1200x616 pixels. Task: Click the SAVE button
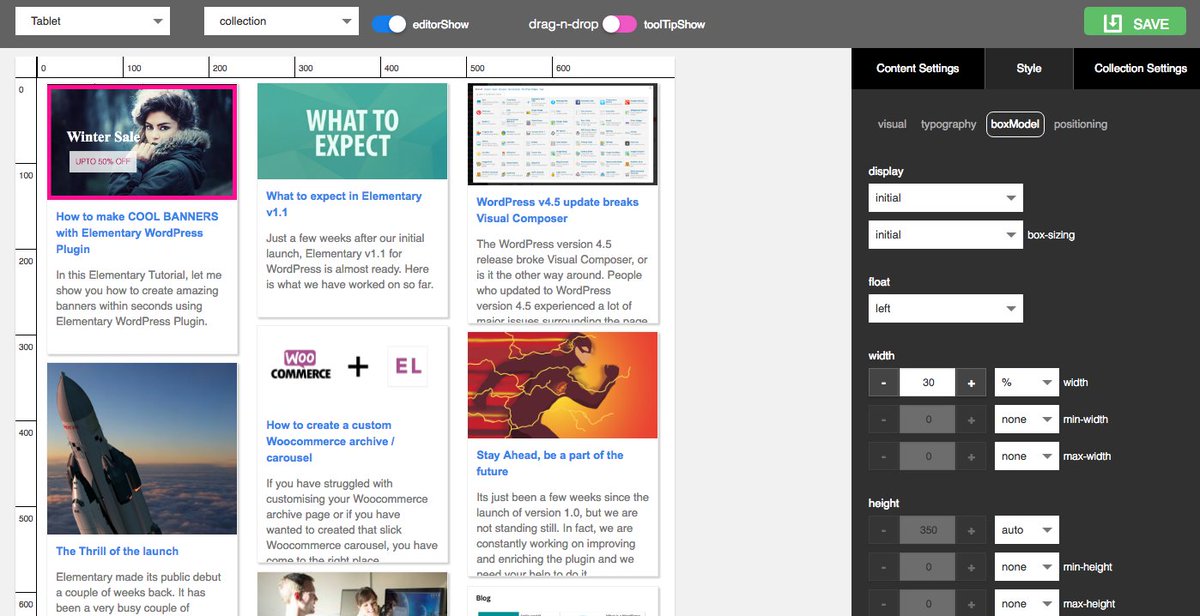(x=1135, y=22)
